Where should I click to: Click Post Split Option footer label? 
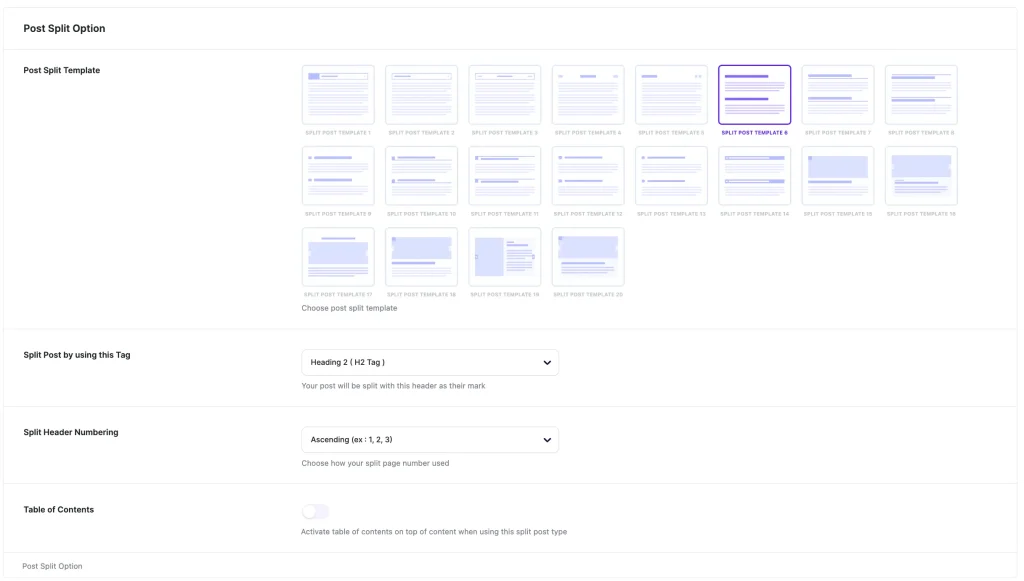[x=52, y=566]
